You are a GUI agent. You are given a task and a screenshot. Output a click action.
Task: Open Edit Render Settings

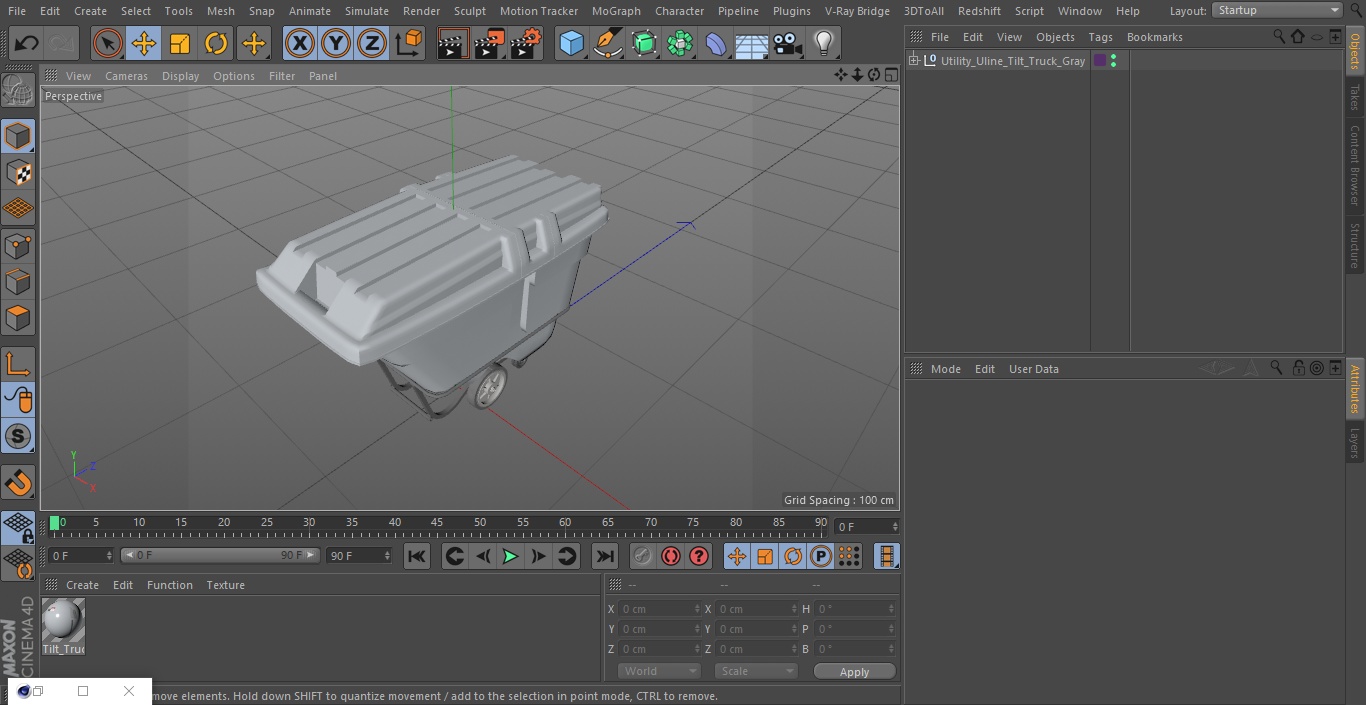point(526,43)
